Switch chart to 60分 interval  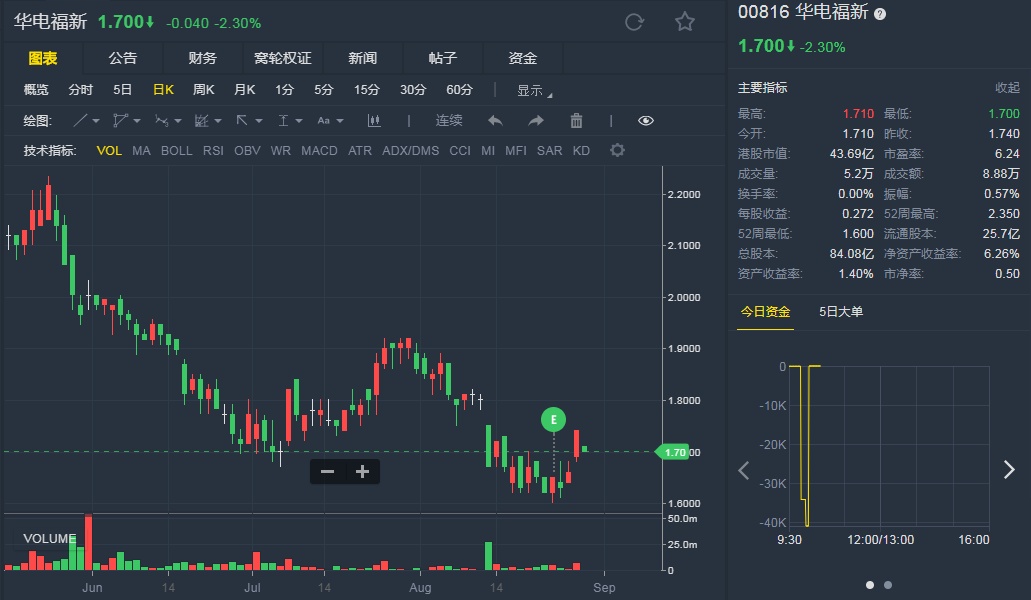click(x=459, y=89)
